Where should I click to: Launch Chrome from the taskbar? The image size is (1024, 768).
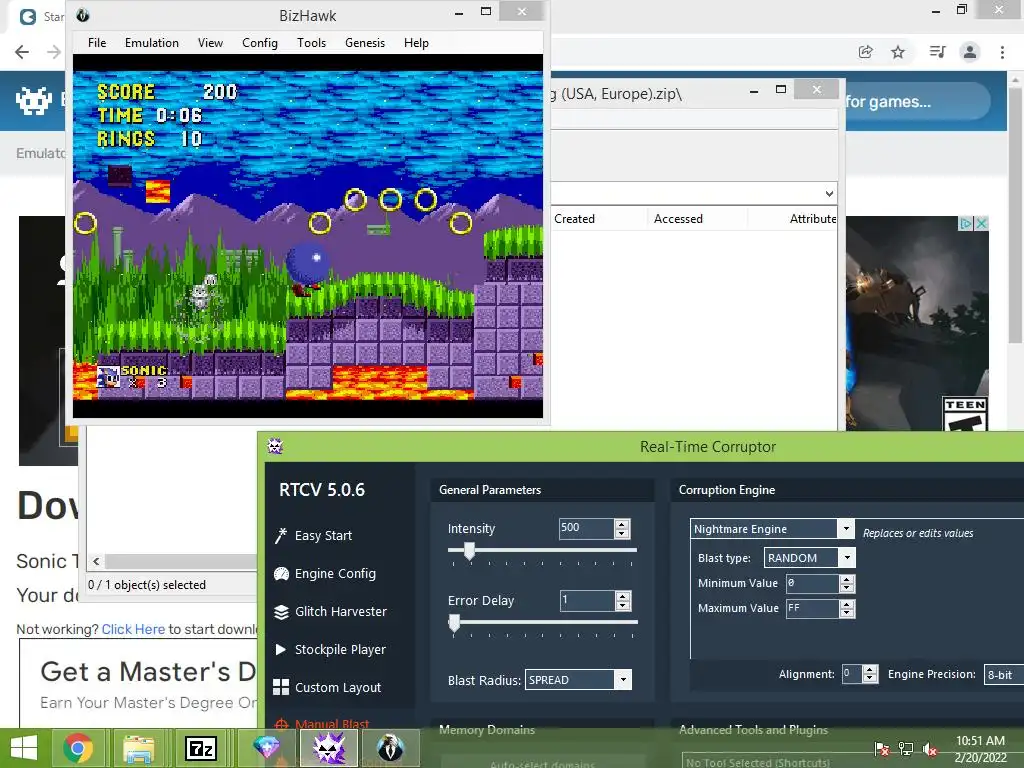(x=78, y=748)
